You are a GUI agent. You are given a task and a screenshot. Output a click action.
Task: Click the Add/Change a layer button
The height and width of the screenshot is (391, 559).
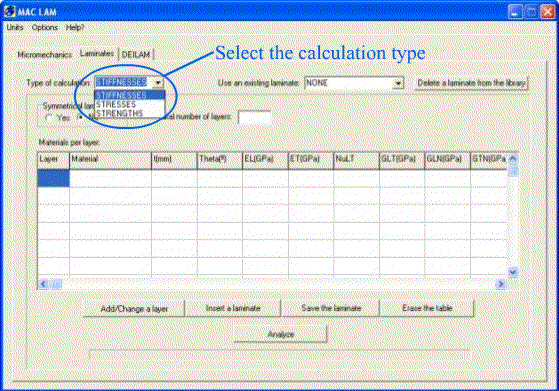tap(134, 308)
